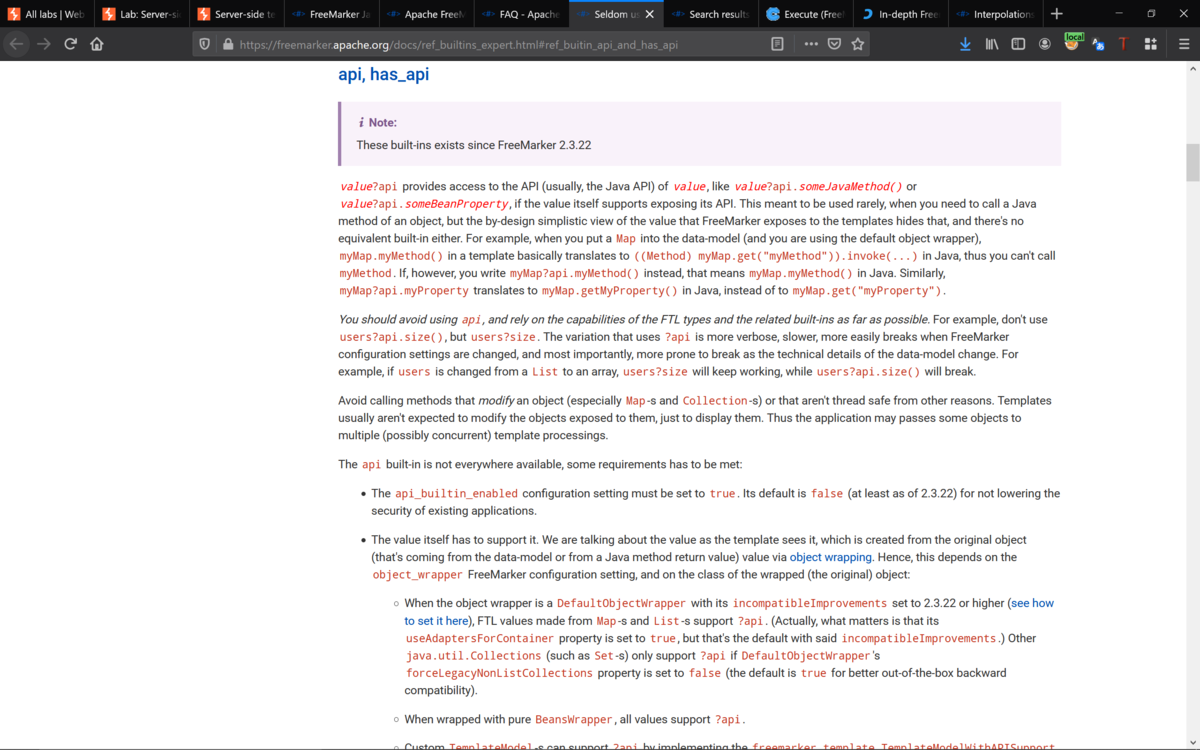
Task: Click java.util.Collections code text
Action: 474,656
